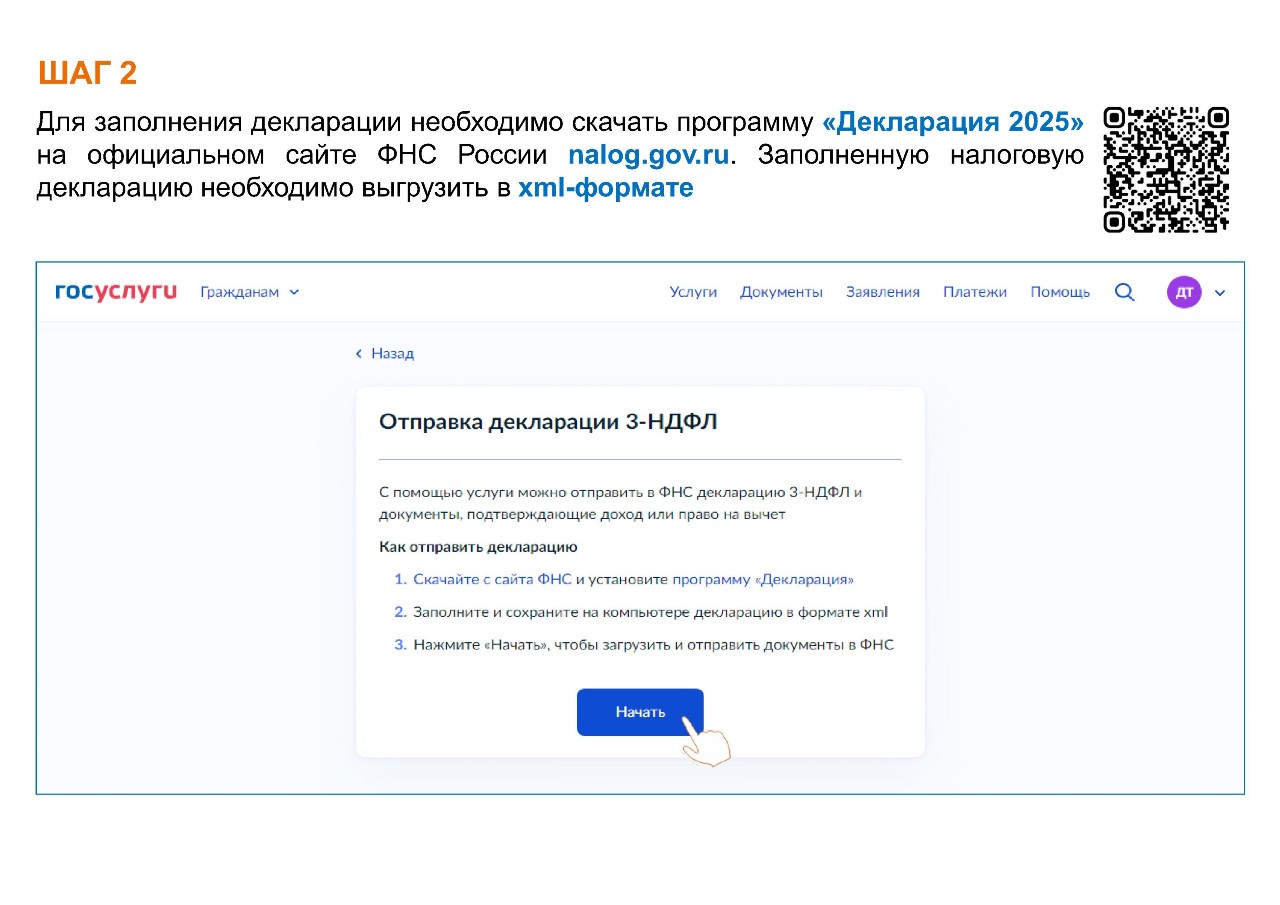Expand the Гражданам audience dropdown

point(249,292)
